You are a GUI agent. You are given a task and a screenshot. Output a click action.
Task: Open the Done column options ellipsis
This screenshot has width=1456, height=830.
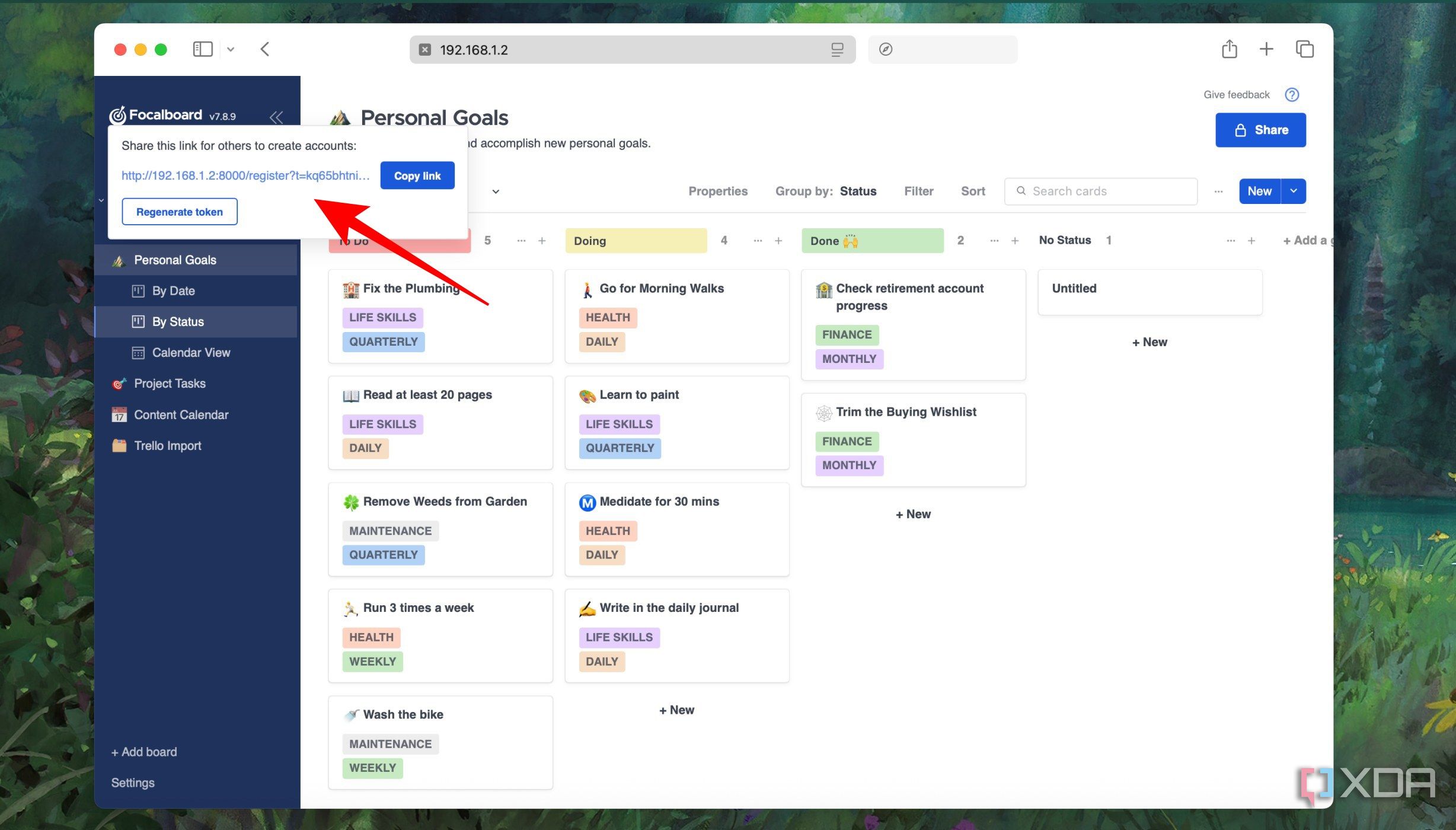click(x=994, y=241)
